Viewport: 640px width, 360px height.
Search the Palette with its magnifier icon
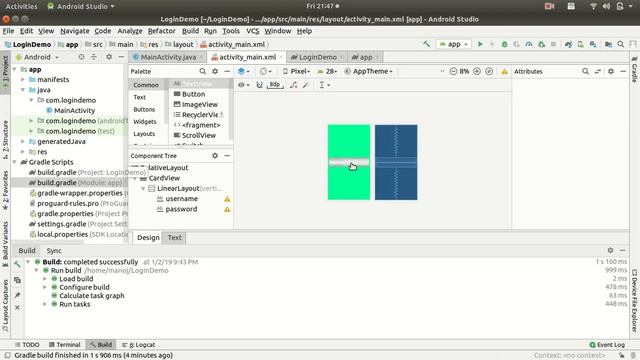(x=202, y=71)
